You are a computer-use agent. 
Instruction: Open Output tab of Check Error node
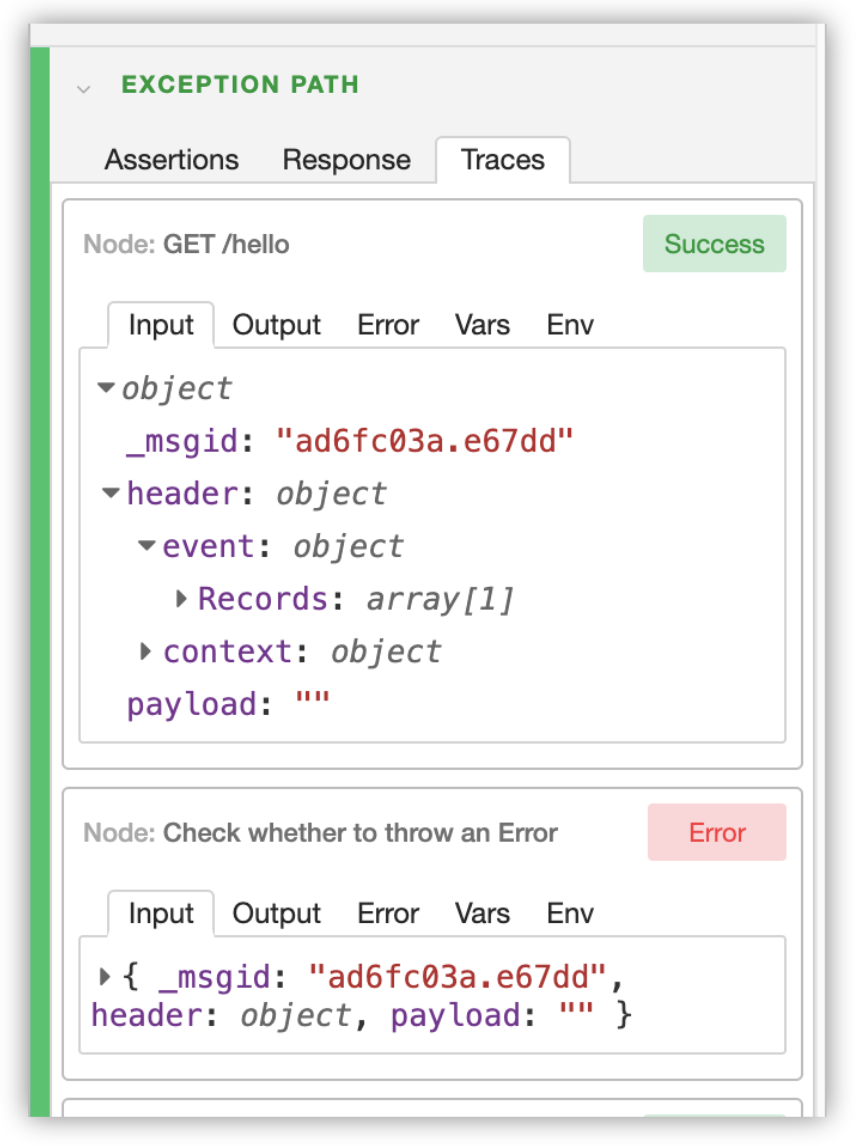pyautogui.click(x=276, y=913)
